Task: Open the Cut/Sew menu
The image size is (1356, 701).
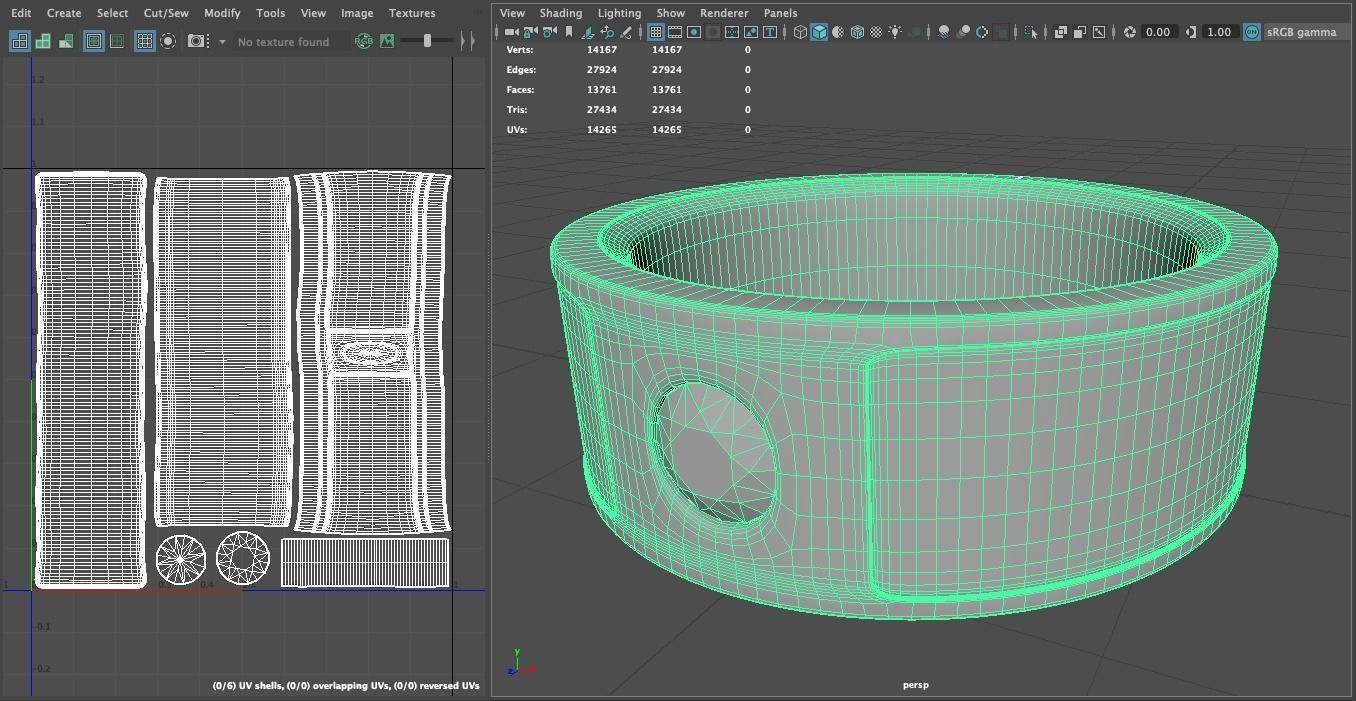Action: click(166, 13)
